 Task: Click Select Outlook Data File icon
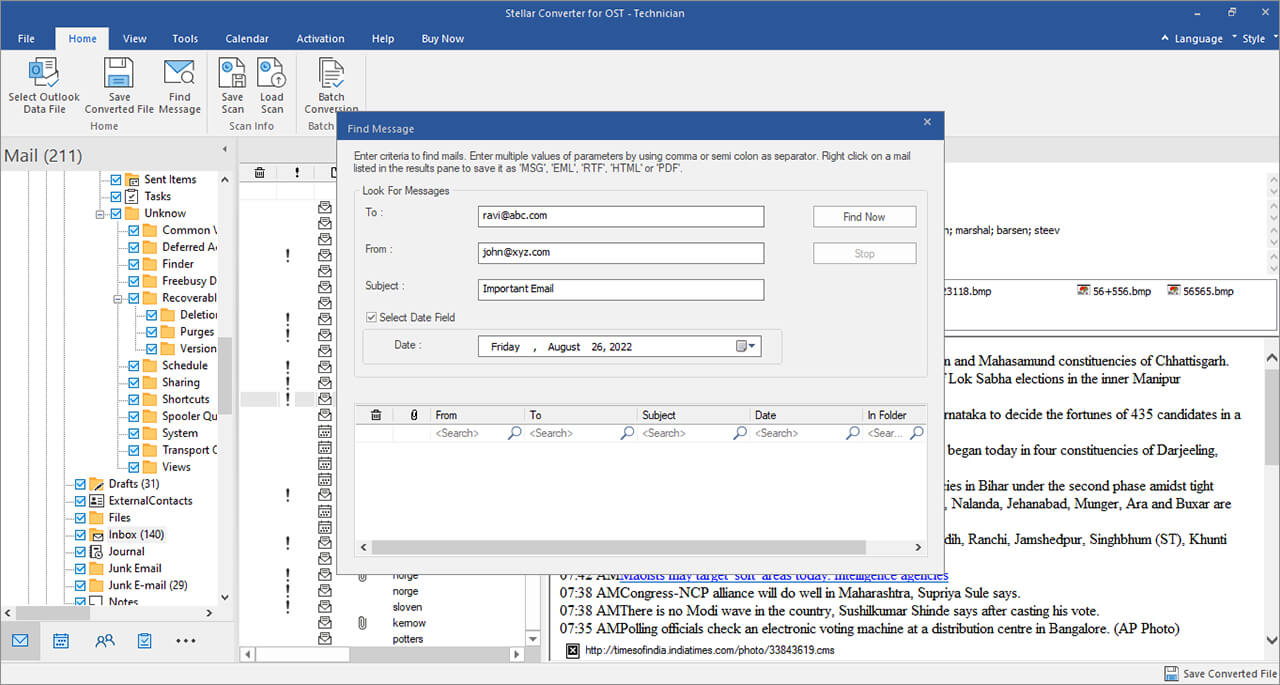(43, 73)
